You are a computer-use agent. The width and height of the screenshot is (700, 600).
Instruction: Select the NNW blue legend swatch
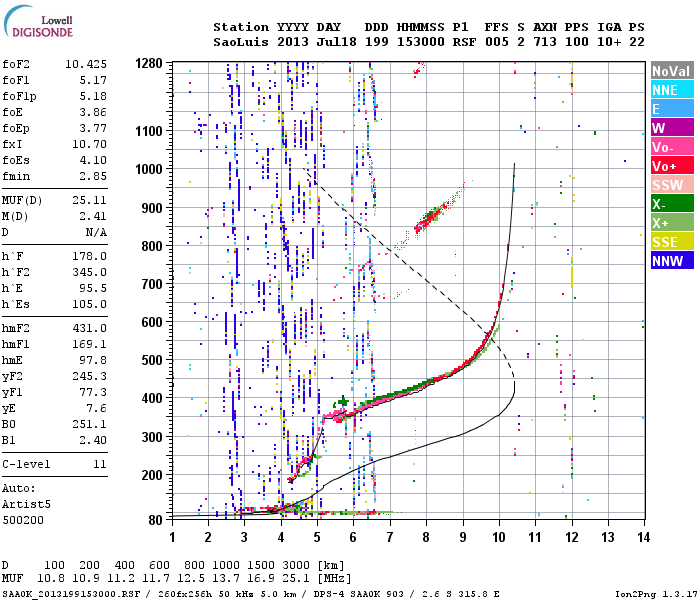point(672,260)
